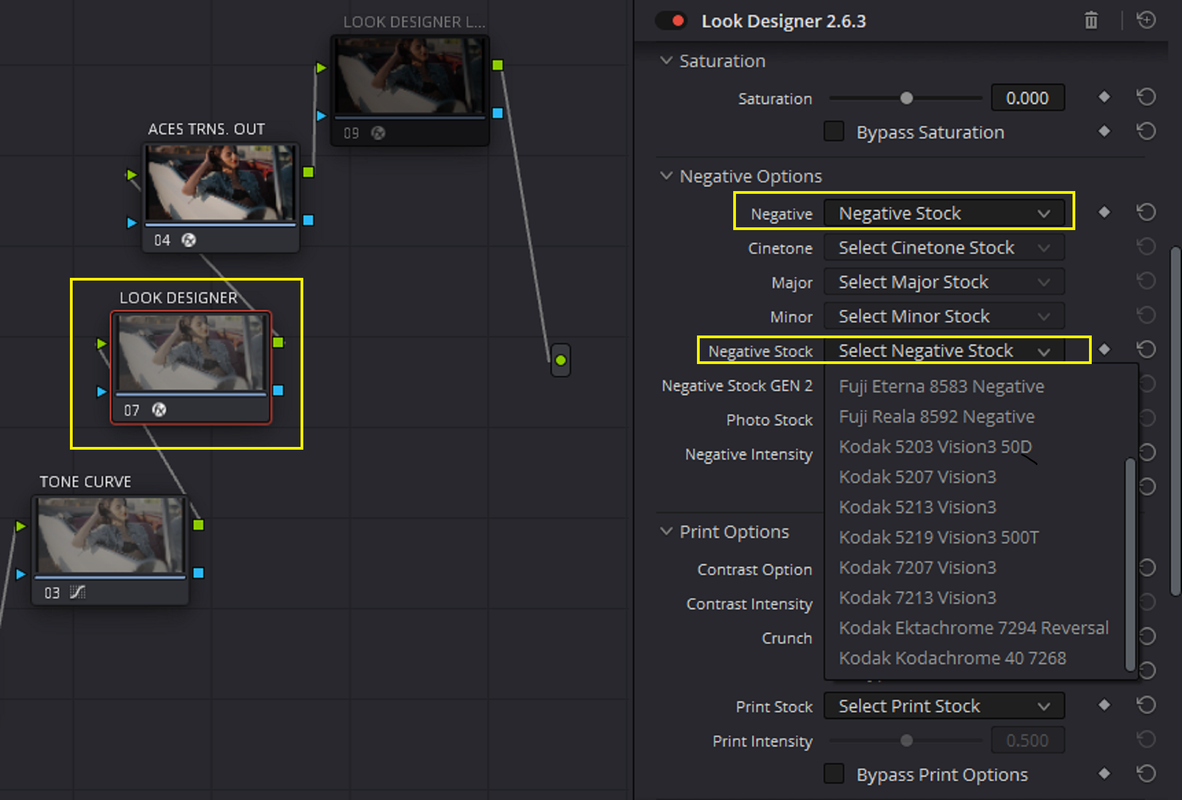Reset the Negative Stock parameter
1182x800 pixels.
(1146, 349)
